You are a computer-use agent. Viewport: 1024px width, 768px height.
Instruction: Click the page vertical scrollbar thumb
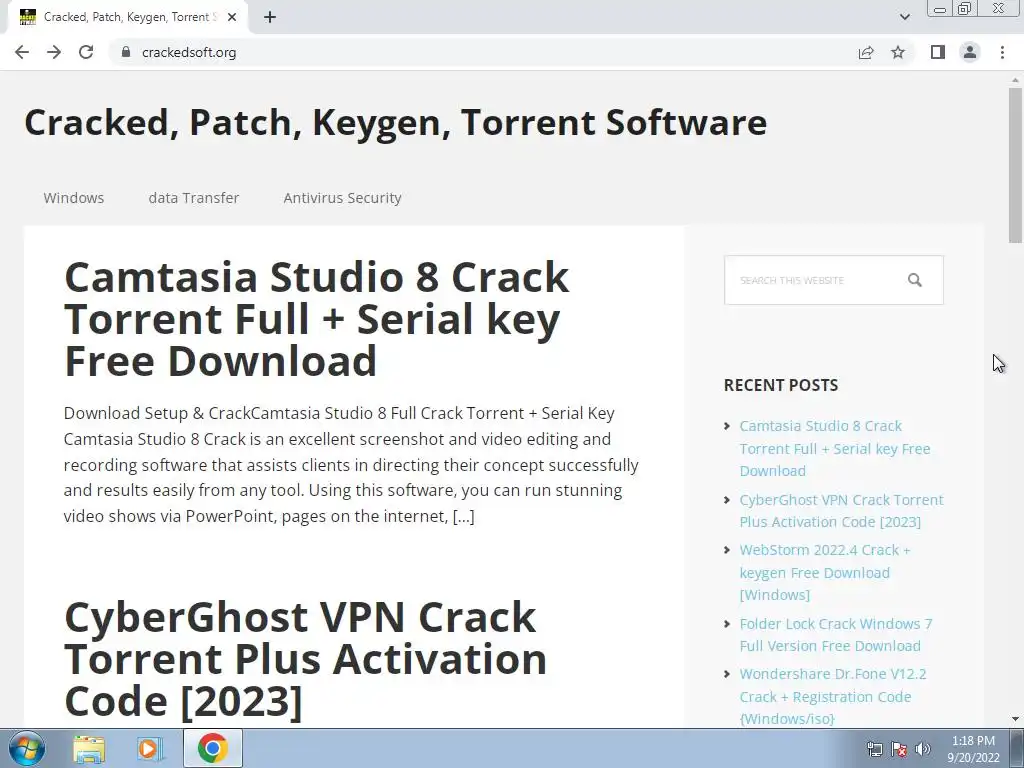point(1015,165)
